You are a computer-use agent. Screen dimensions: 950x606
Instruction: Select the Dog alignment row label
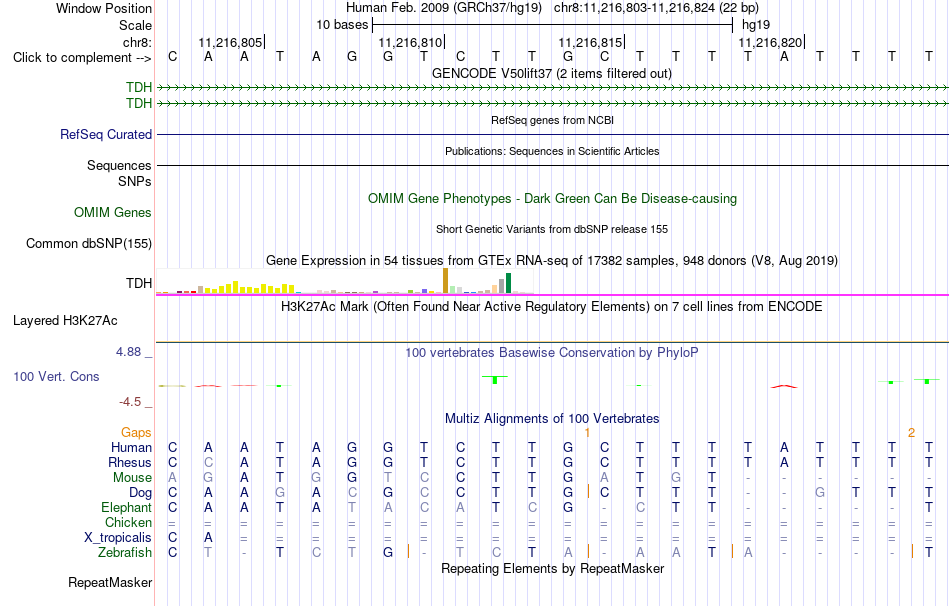tap(141, 492)
